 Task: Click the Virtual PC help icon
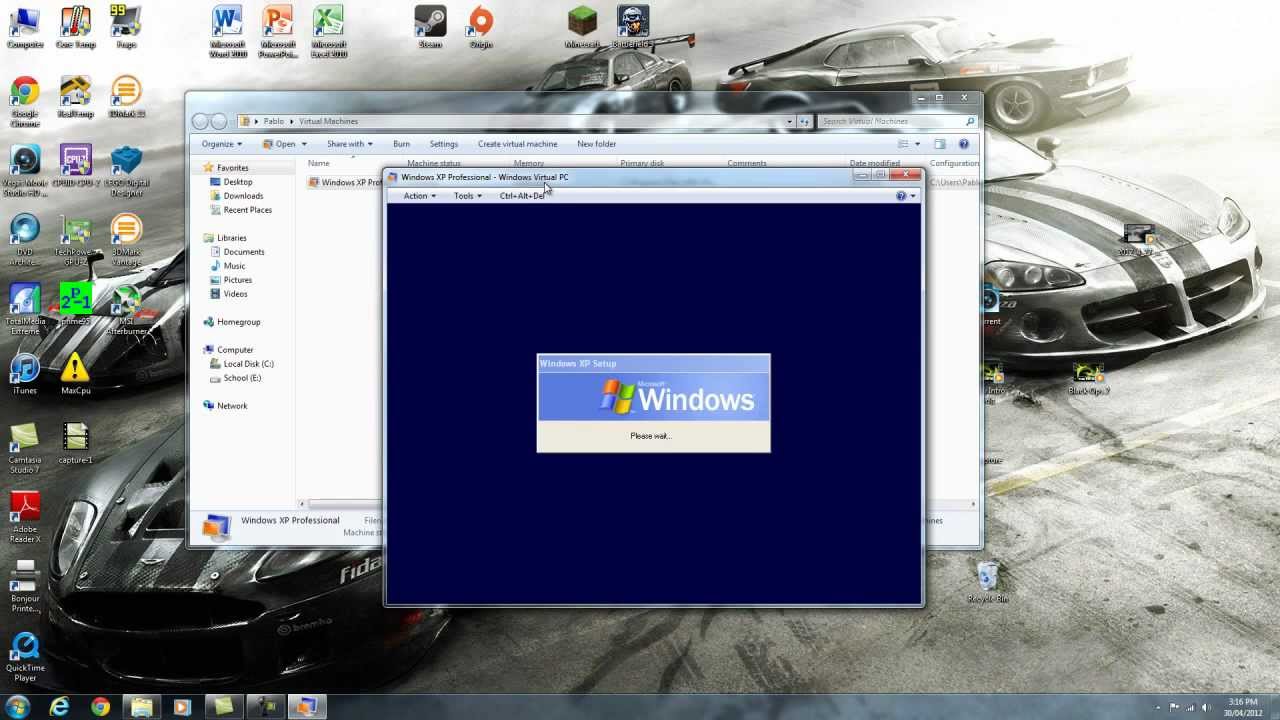click(x=901, y=196)
